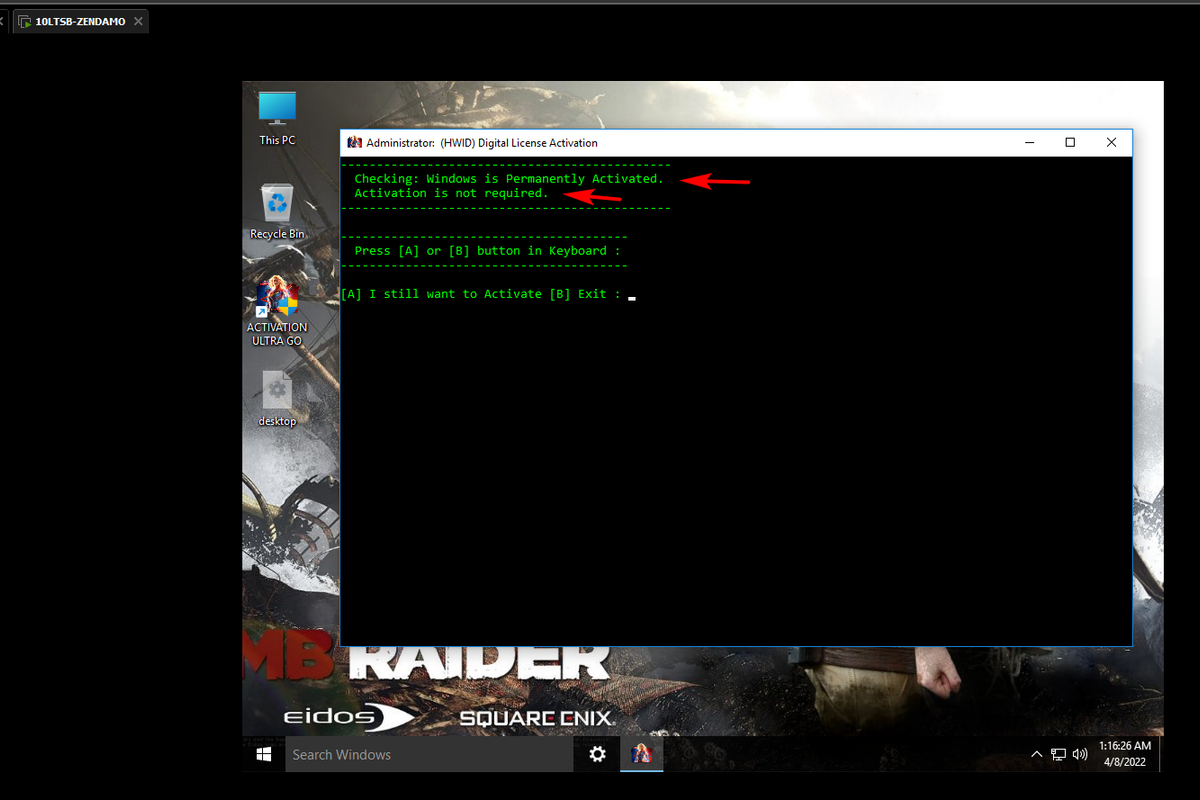Open the This PC desktop icon
This screenshot has width=1200, height=800.
click(277, 118)
